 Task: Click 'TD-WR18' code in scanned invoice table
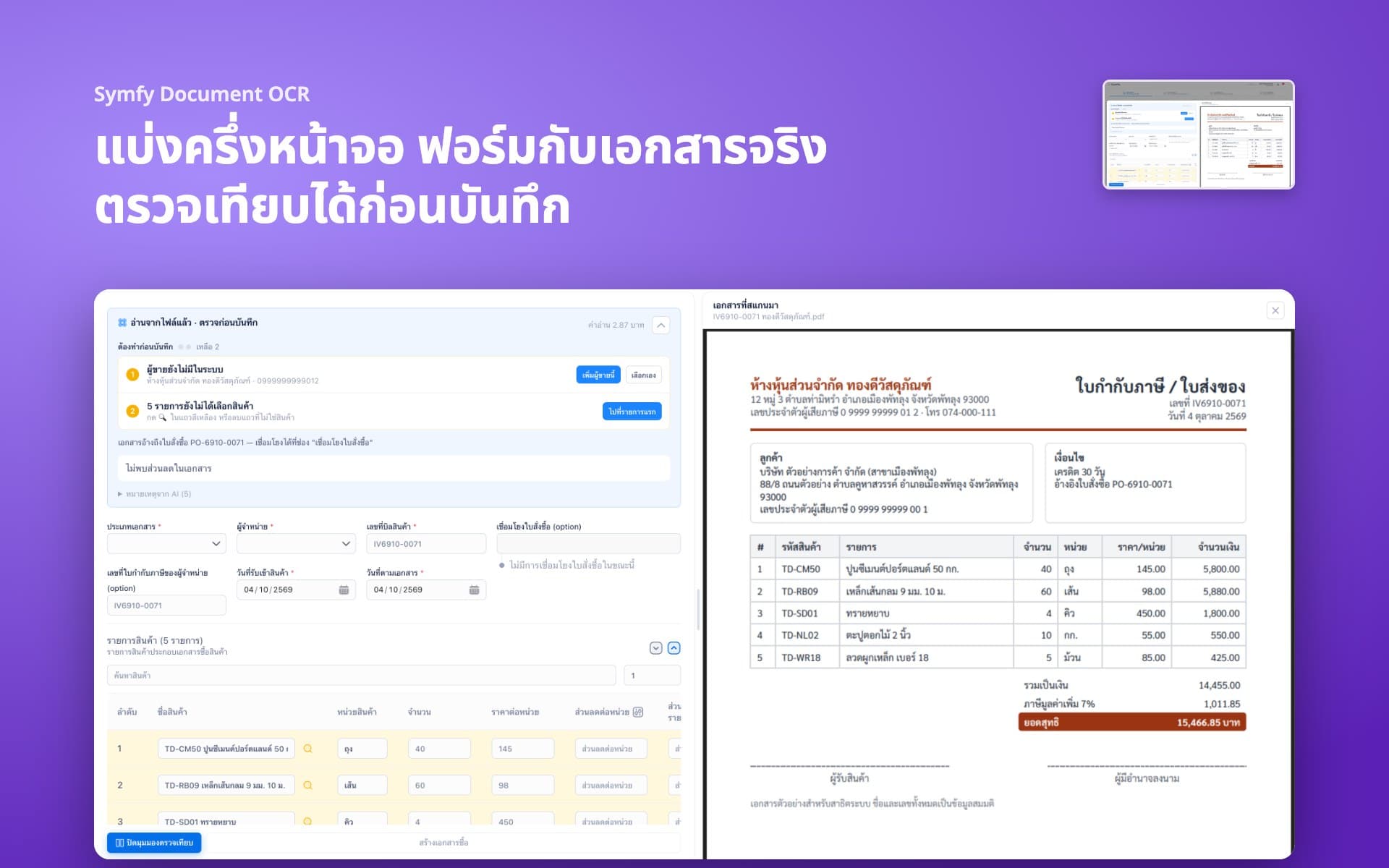tap(801, 658)
